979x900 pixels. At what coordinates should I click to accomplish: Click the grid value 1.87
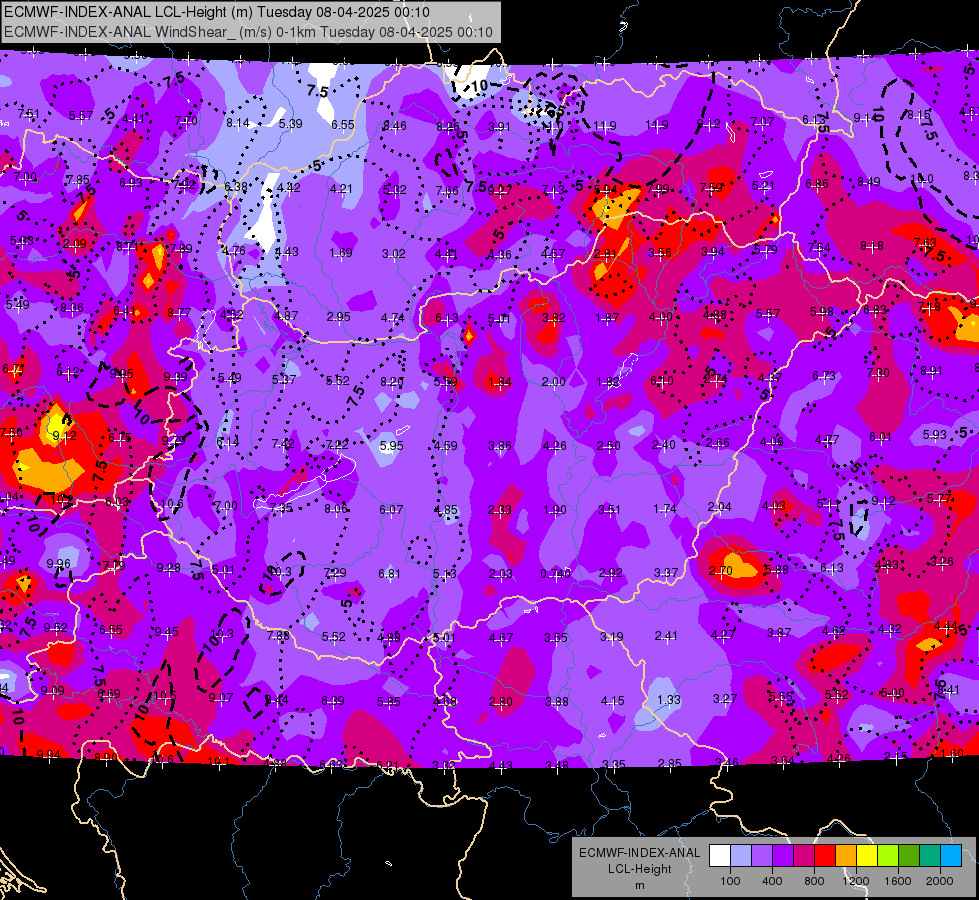[x=607, y=318]
